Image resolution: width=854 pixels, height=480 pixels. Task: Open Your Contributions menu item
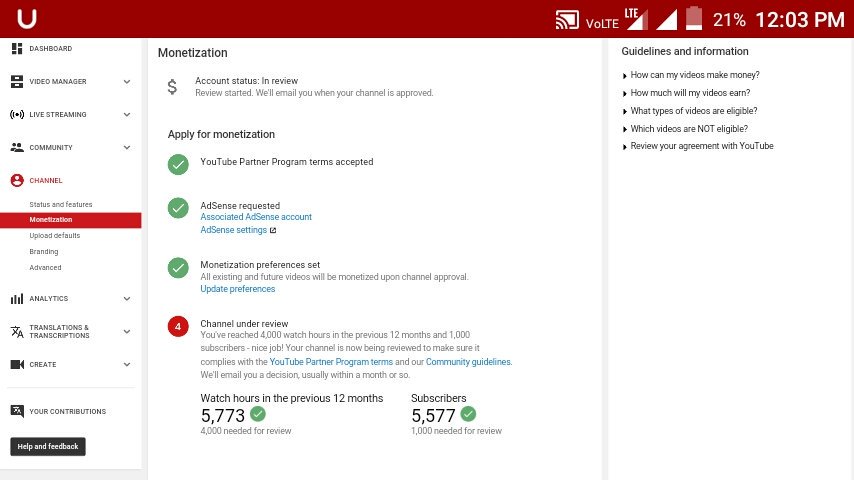(x=68, y=411)
